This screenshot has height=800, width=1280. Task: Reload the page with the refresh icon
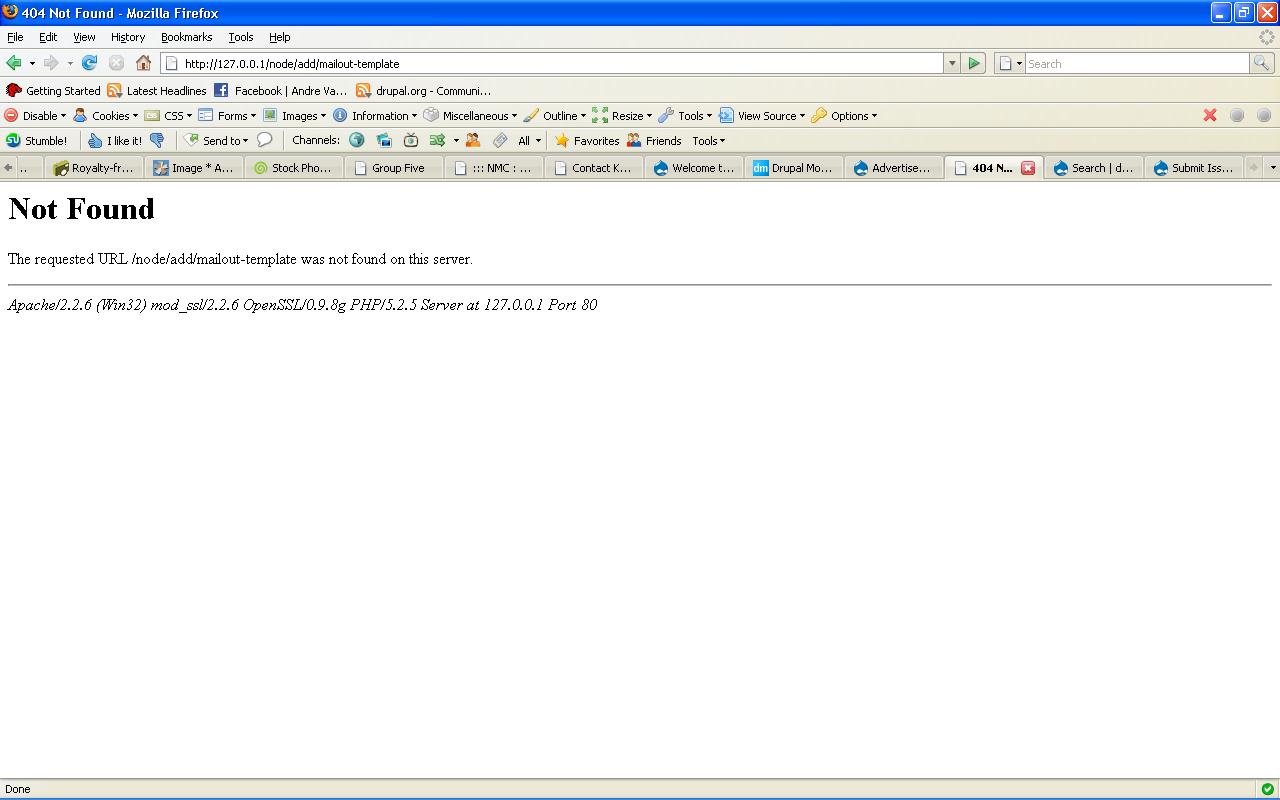pyautogui.click(x=89, y=62)
